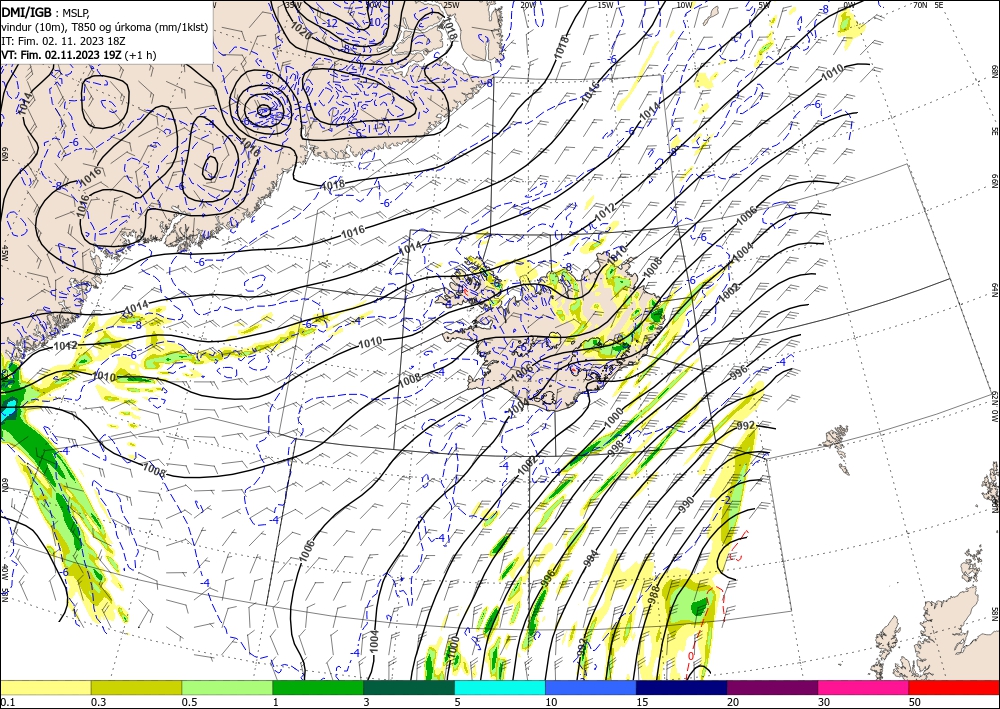Click legend value 15 below the color bar

tap(642, 702)
